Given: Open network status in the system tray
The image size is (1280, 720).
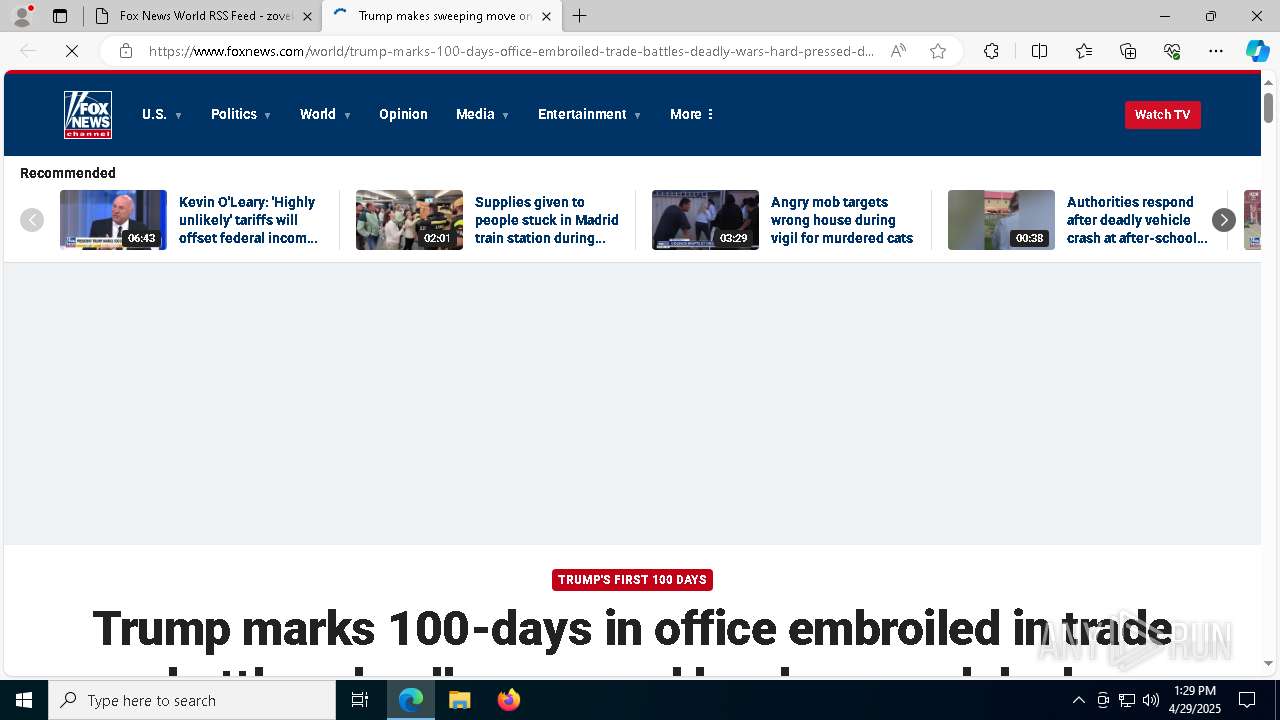Looking at the screenshot, I should click(x=1127, y=700).
